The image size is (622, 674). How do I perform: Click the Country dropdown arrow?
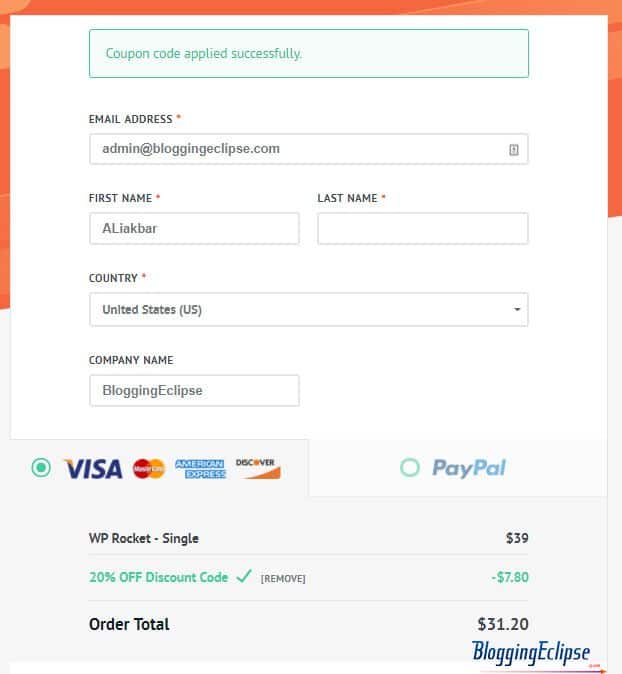517,309
